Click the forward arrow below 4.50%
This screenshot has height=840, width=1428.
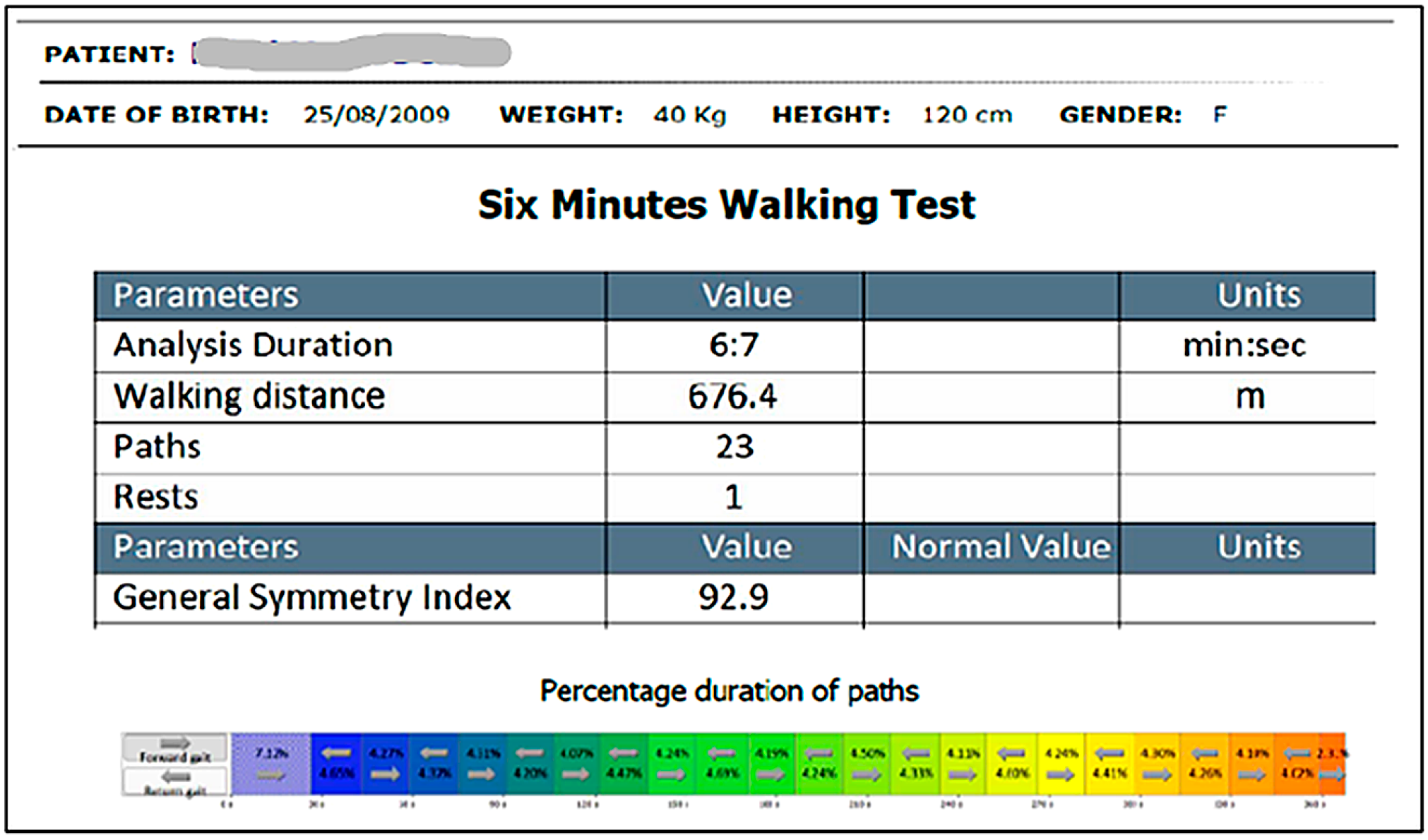pyautogui.click(x=867, y=775)
